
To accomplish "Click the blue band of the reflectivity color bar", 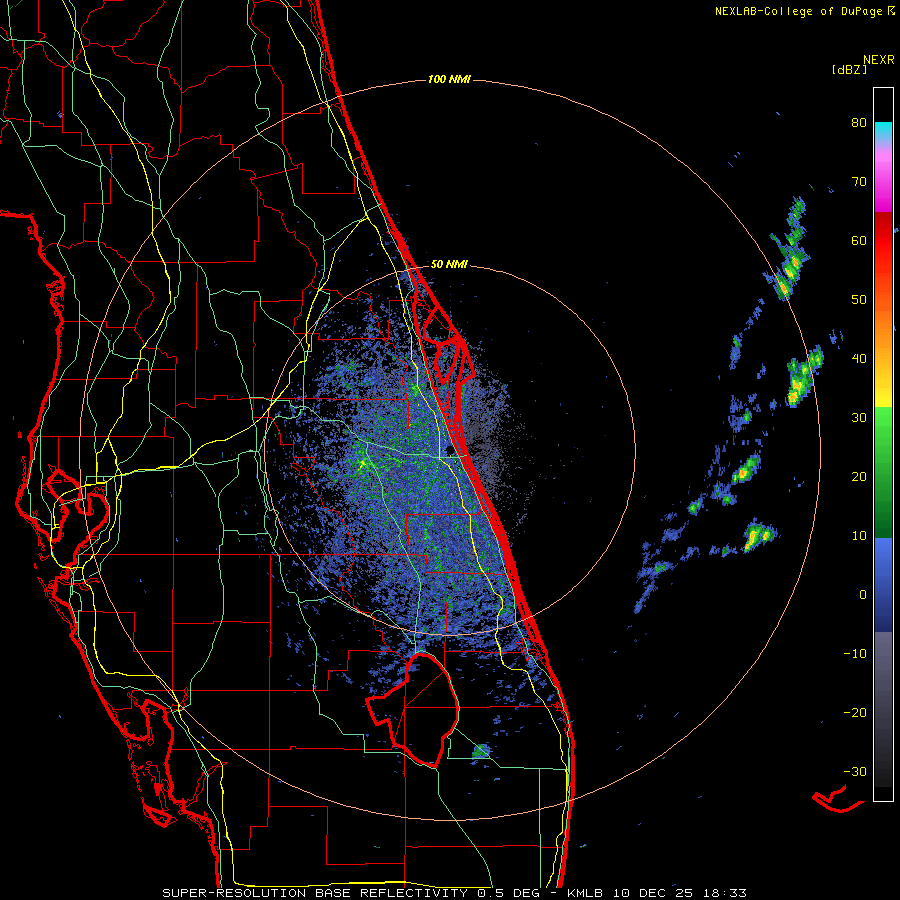I will coord(883,585).
